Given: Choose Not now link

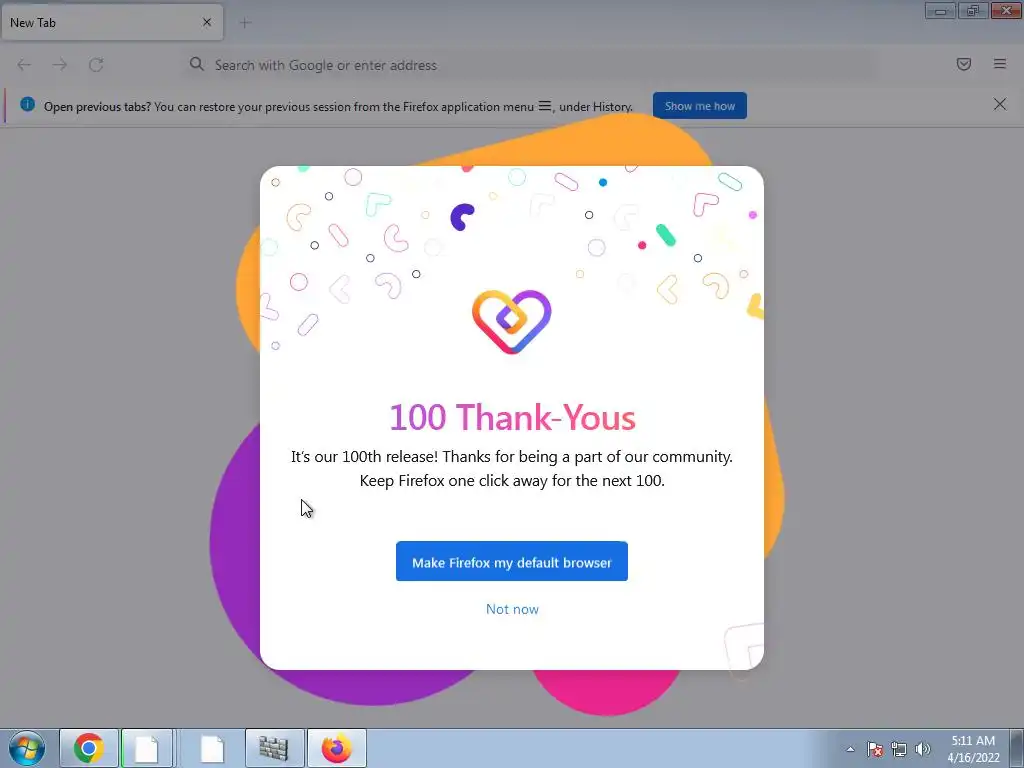Looking at the screenshot, I should tap(512, 609).
